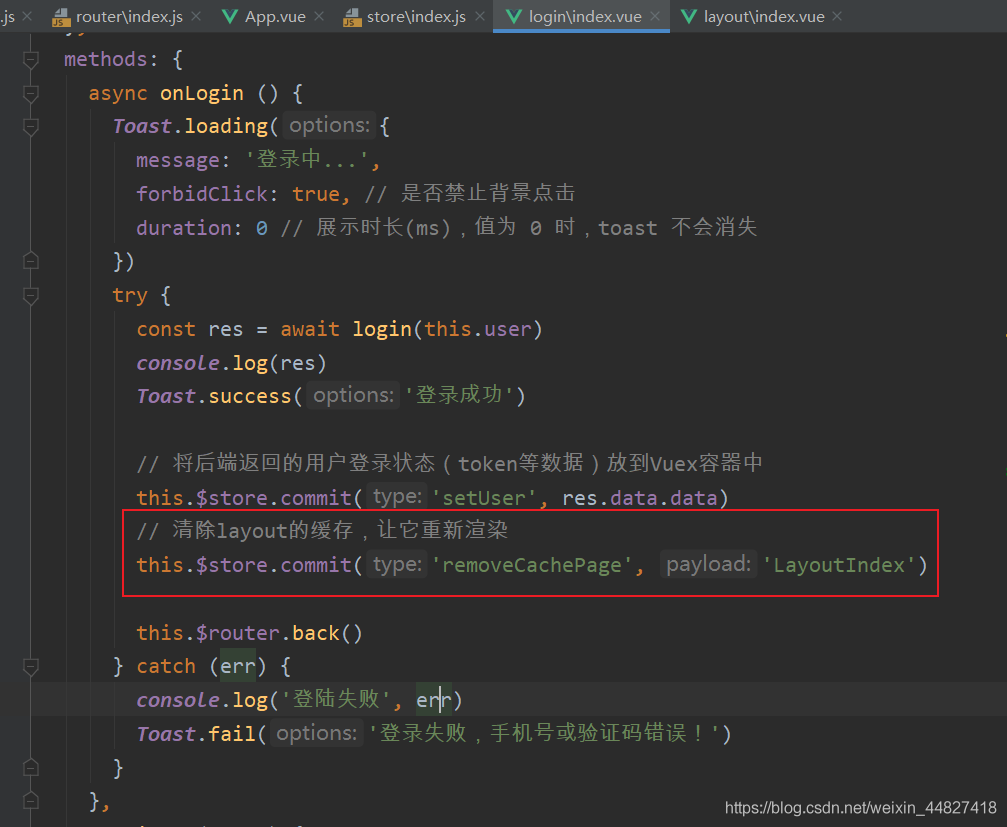Switch to the store\index.js tab
The height and width of the screenshot is (827, 1007).
coord(416,17)
